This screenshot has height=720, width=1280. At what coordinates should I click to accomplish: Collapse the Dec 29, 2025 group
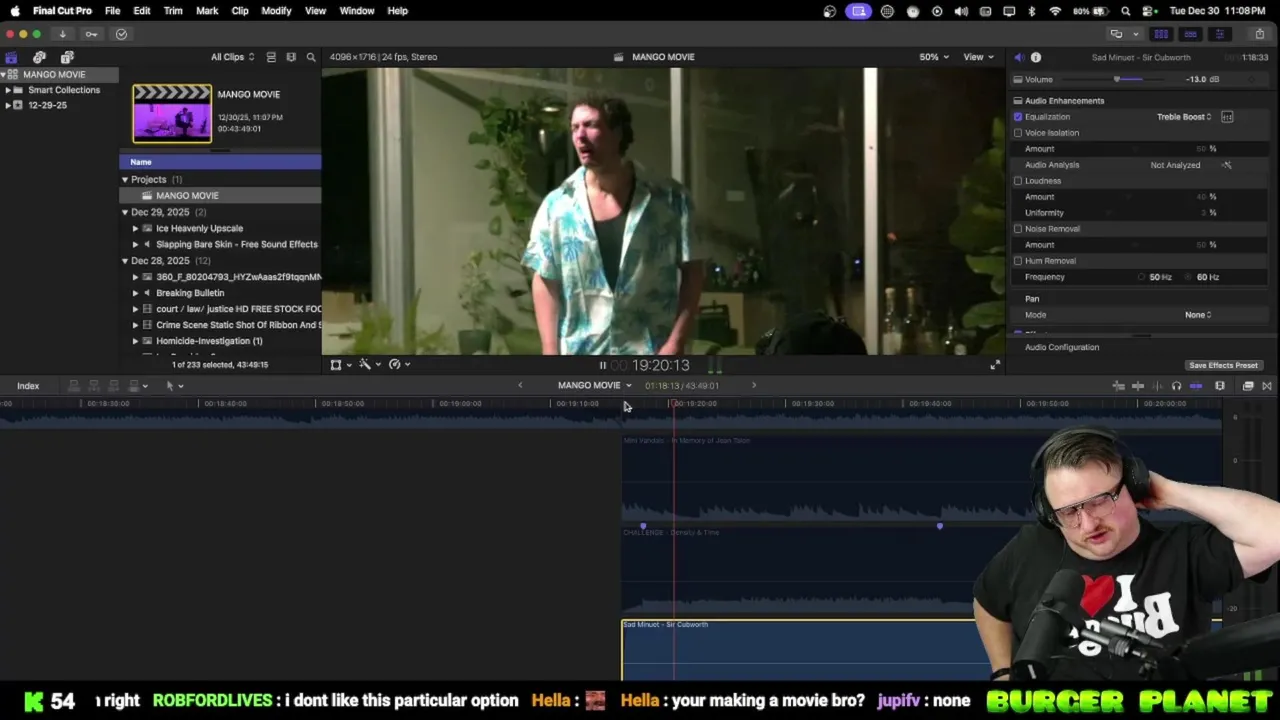click(125, 212)
